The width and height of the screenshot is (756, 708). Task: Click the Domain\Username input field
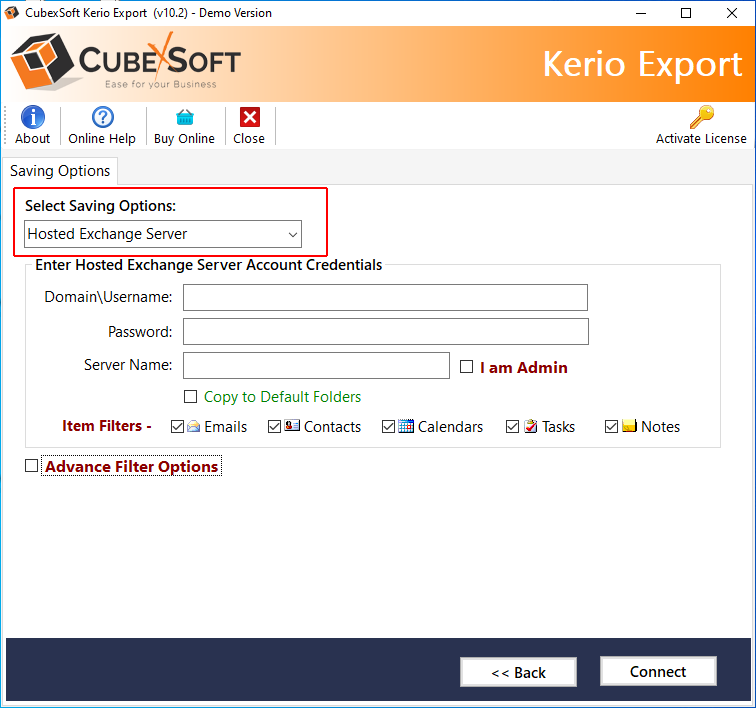click(385, 297)
